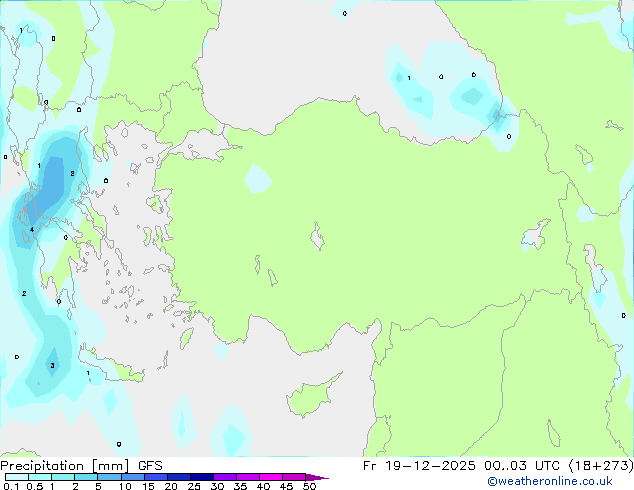Click the legend value '50'
This screenshot has width=634, height=490.
pyautogui.click(x=309, y=486)
